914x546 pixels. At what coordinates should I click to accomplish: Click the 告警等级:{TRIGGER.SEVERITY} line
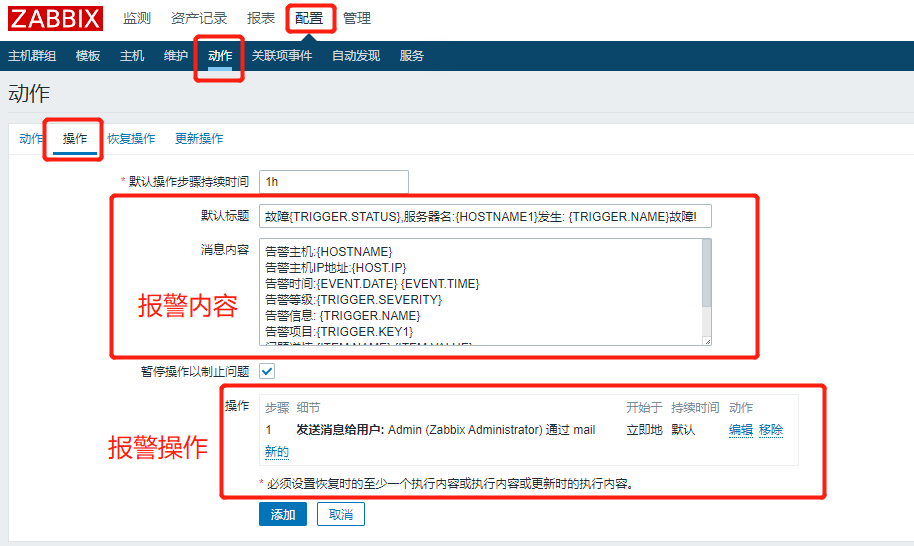[x=354, y=300]
